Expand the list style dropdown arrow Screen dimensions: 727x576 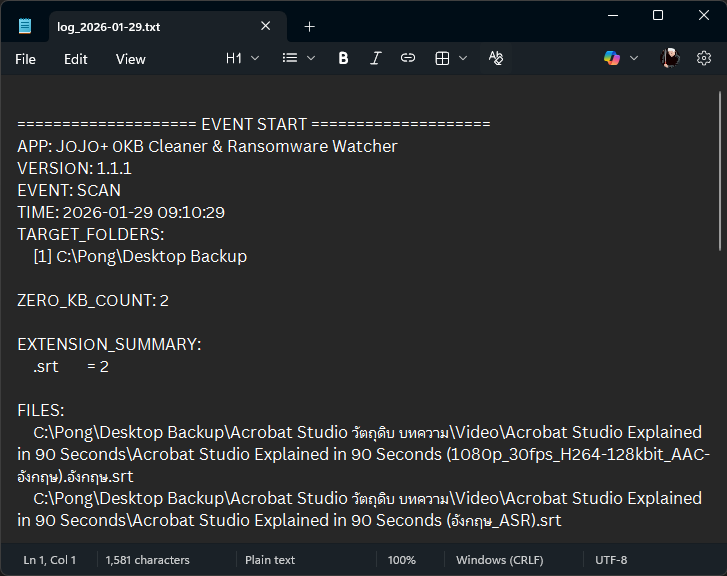click(x=311, y=58)
